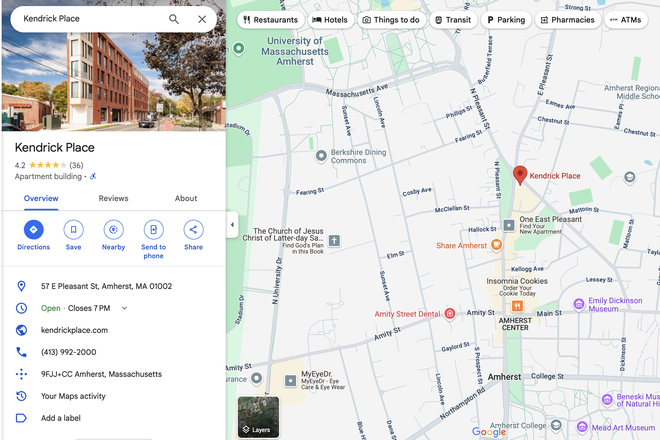
Task: Expand the opening hours dropdown arrow
Action: [x=124, y=308]
